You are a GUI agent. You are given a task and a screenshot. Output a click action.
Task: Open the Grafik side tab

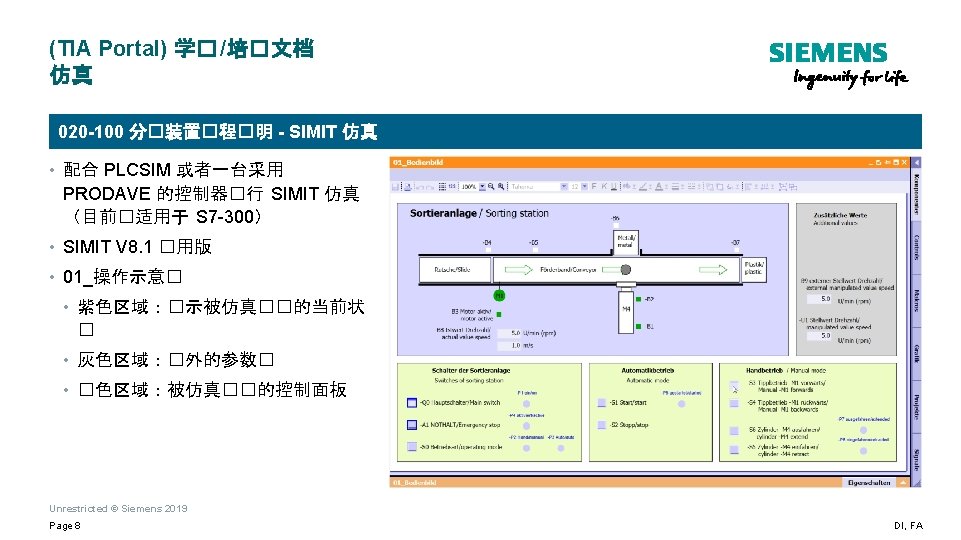click(916, 354)
